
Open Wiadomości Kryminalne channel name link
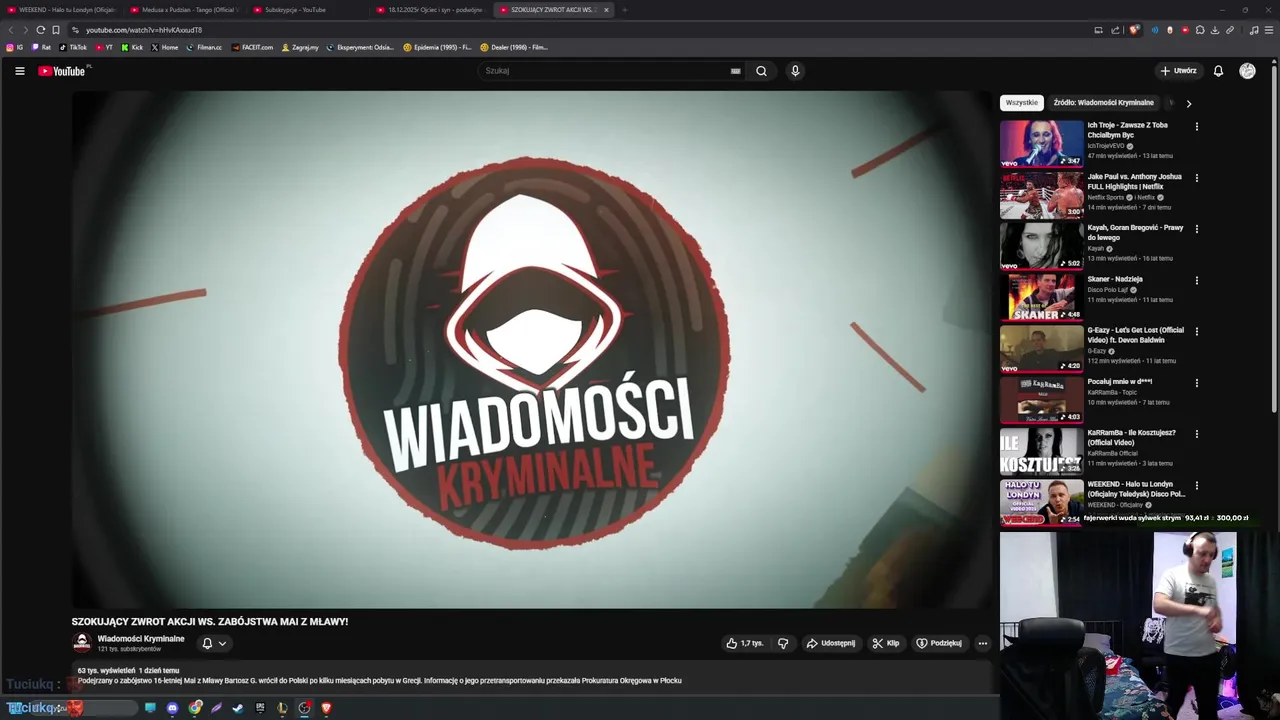tap(141, 639)
